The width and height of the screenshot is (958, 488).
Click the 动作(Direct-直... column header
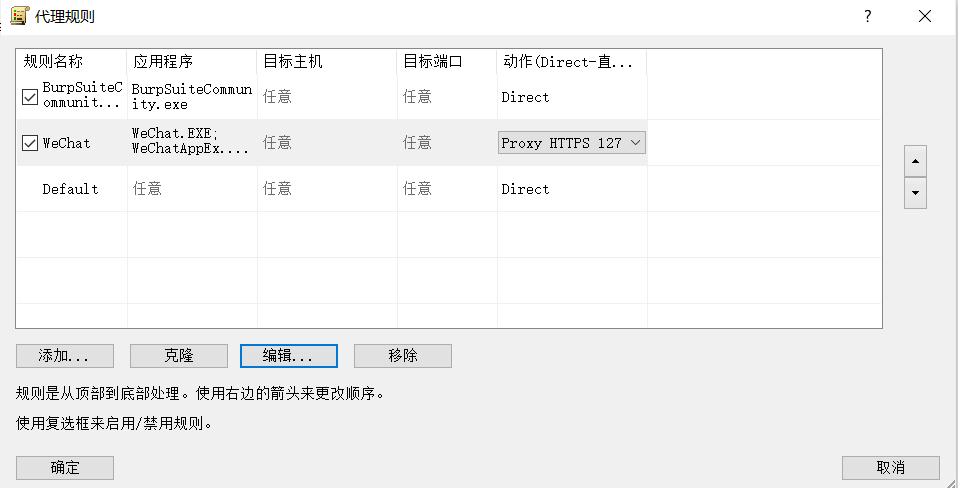pos(572,62)
